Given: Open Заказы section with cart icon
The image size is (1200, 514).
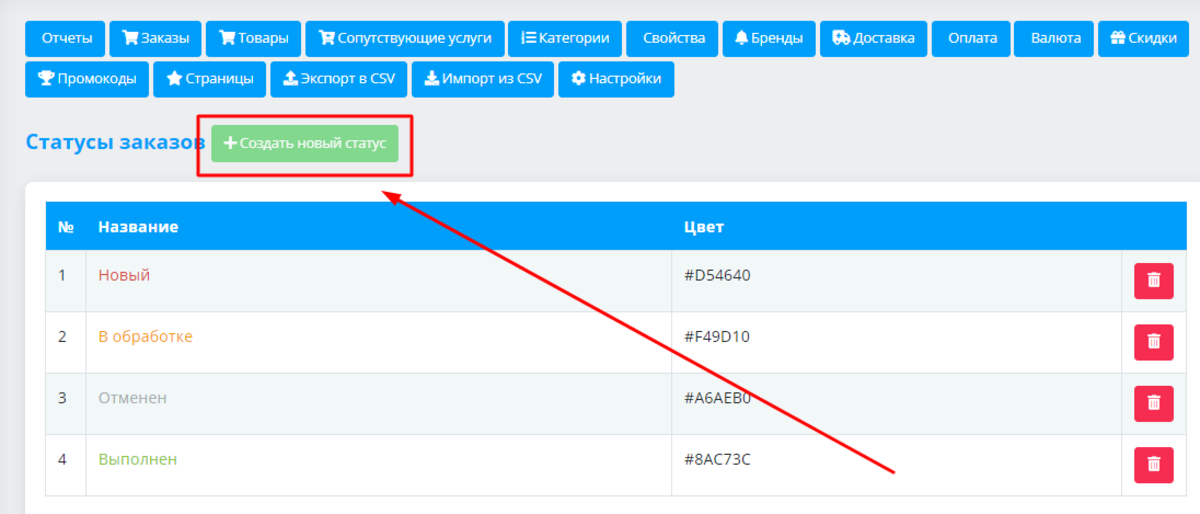Looking at the screenshot, I should pos(155,39).
